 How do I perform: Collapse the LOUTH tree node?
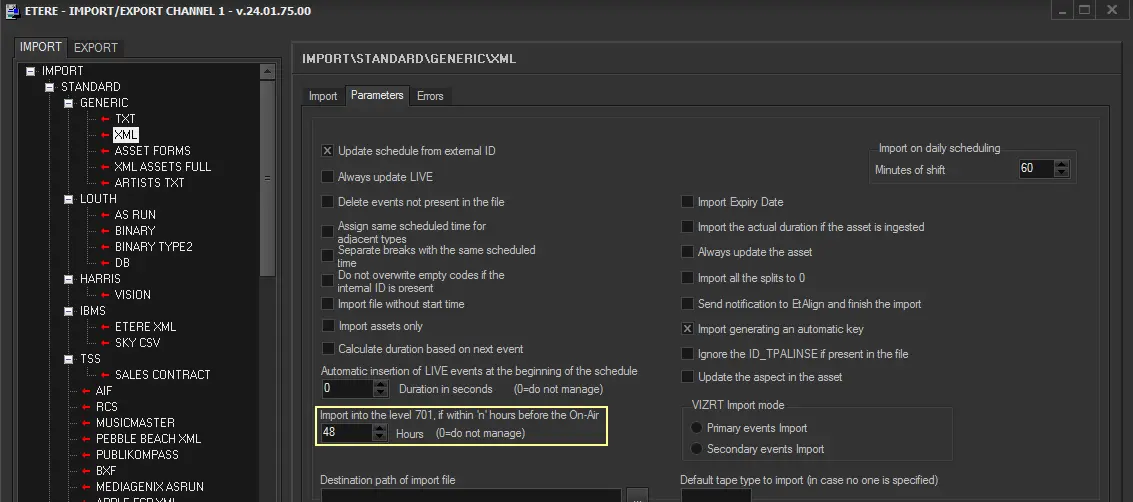coord(69,199)
